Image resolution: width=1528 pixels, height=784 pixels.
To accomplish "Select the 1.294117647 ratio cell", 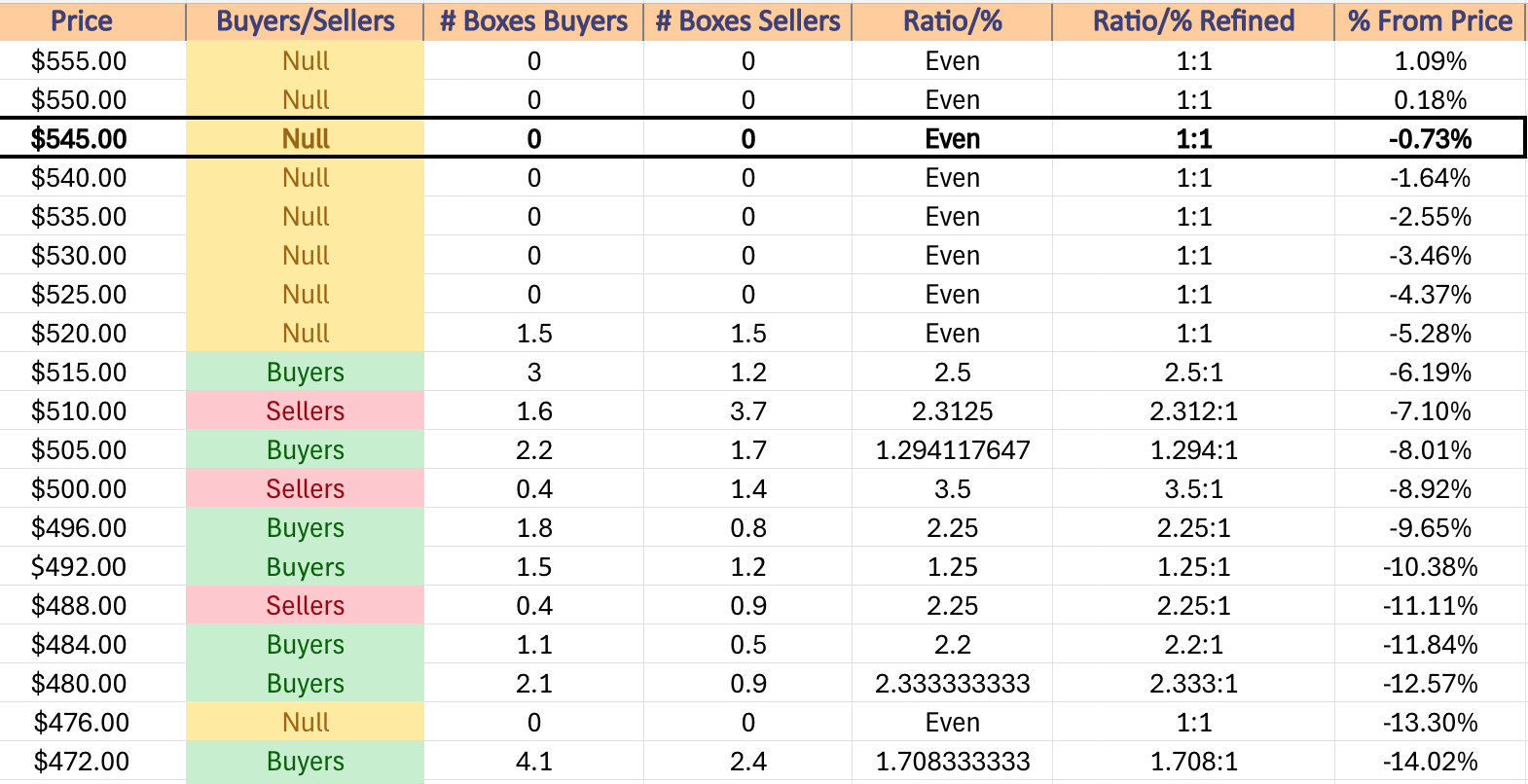I will coord(952,449).
